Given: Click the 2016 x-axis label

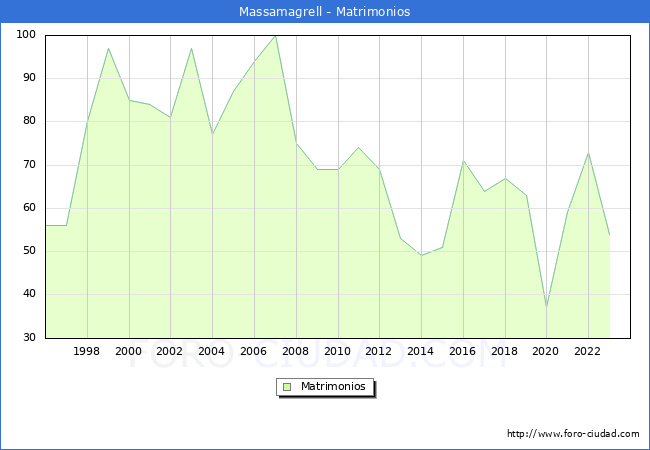Looking at the screenshot, I should coord(463,351).
